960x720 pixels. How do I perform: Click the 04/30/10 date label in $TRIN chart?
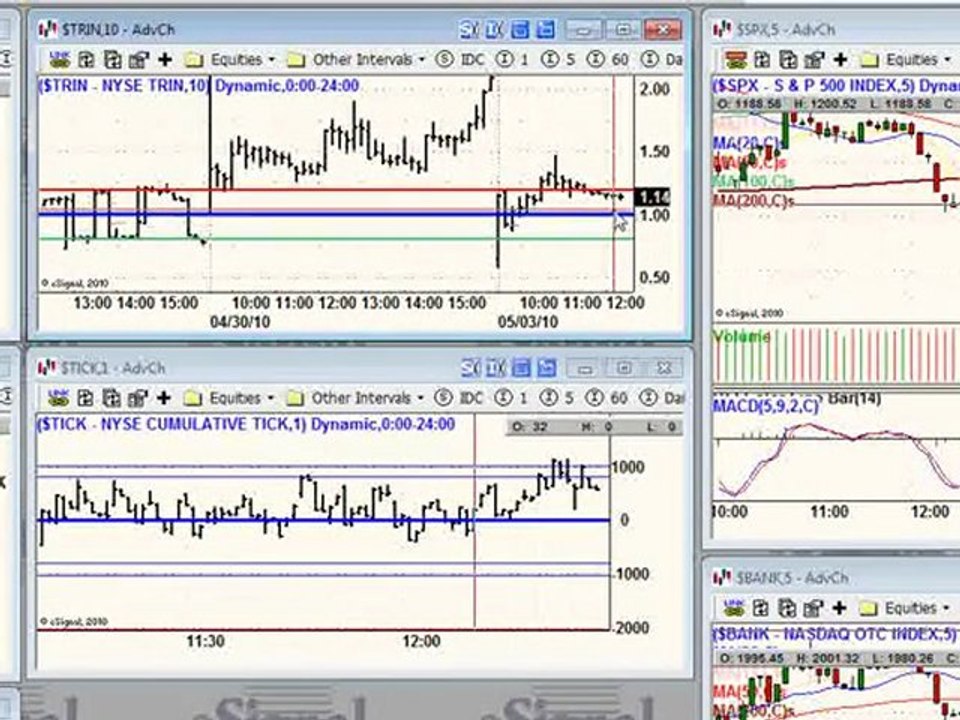[239, 322]
